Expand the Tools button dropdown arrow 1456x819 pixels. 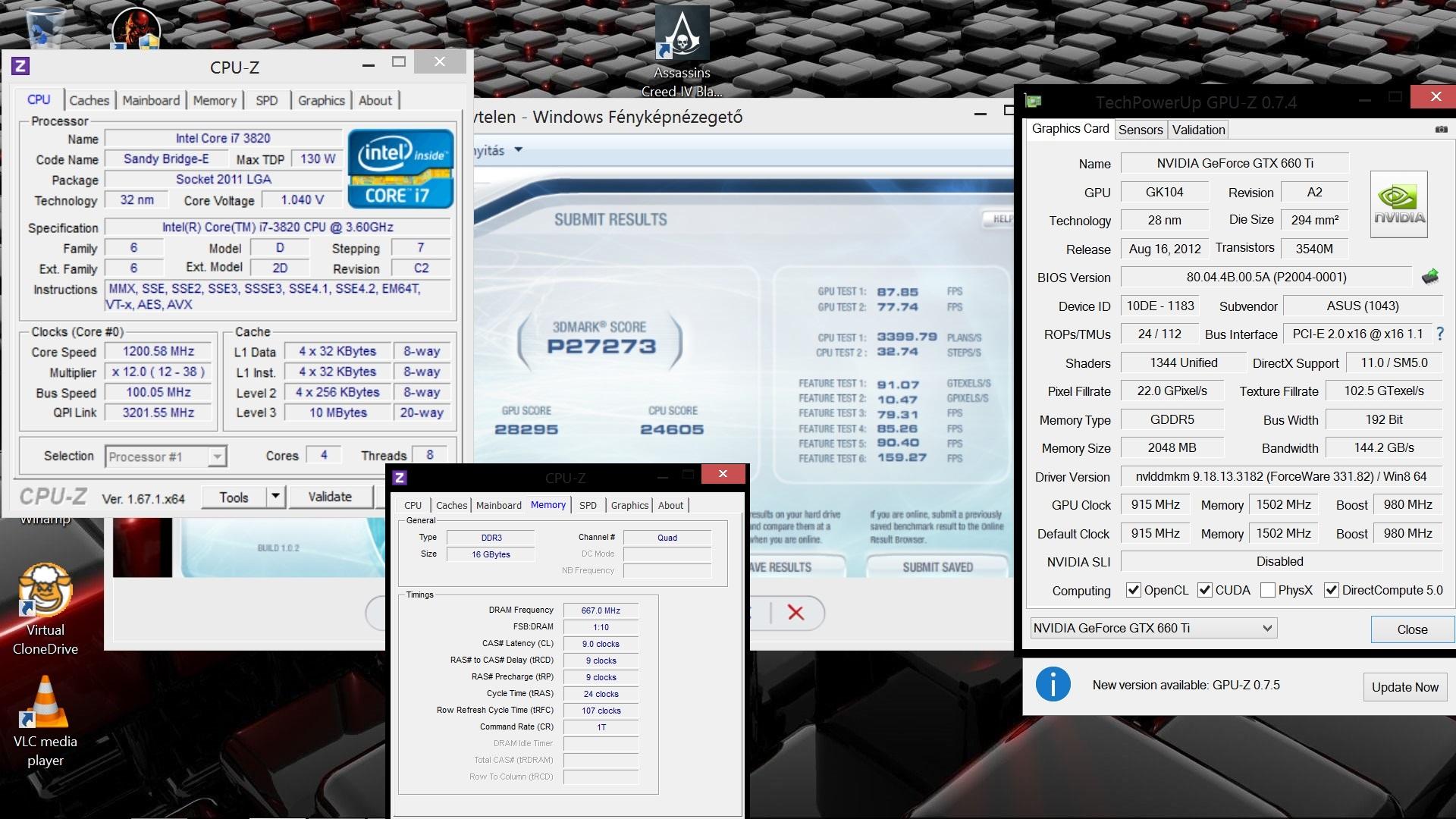click(x=275, y=497)
